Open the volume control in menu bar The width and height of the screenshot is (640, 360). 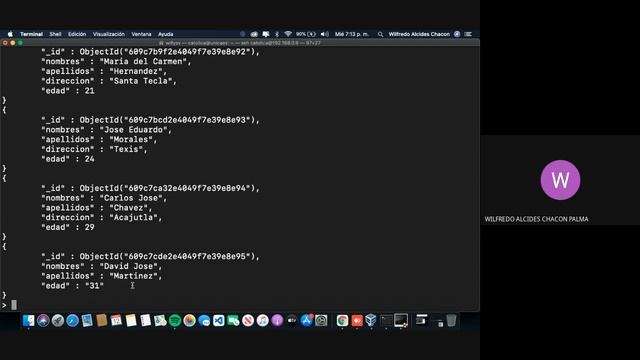tap(324, 34)
